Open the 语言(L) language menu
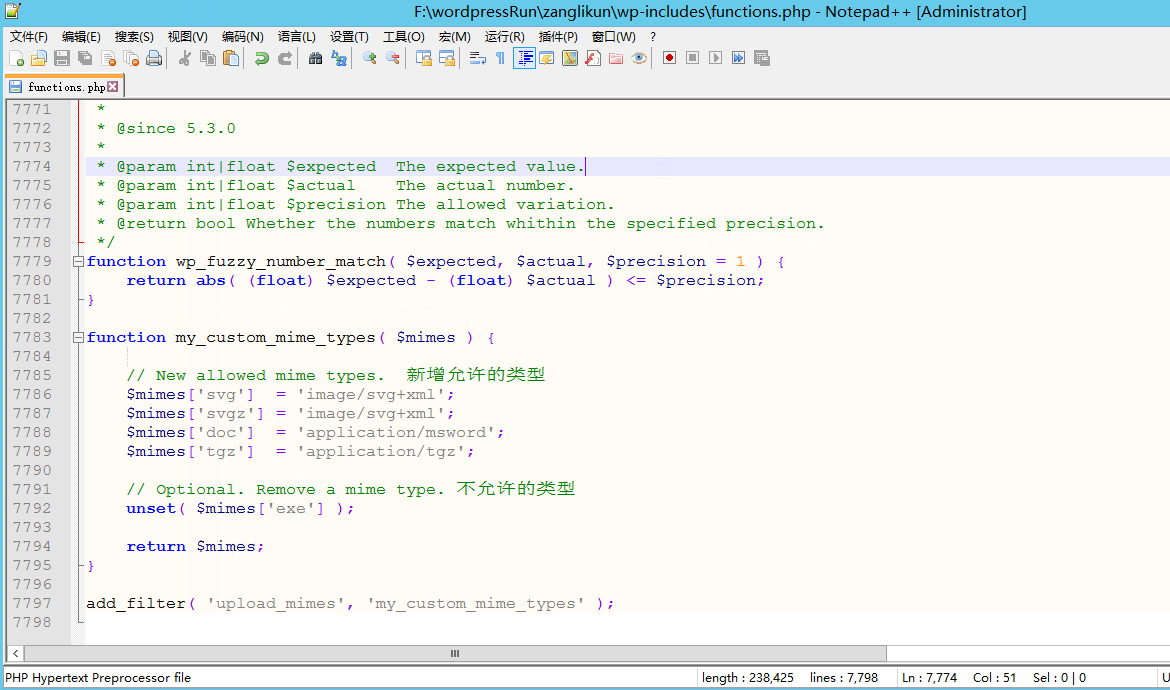The image size is (1170, 690). point(296,37)
